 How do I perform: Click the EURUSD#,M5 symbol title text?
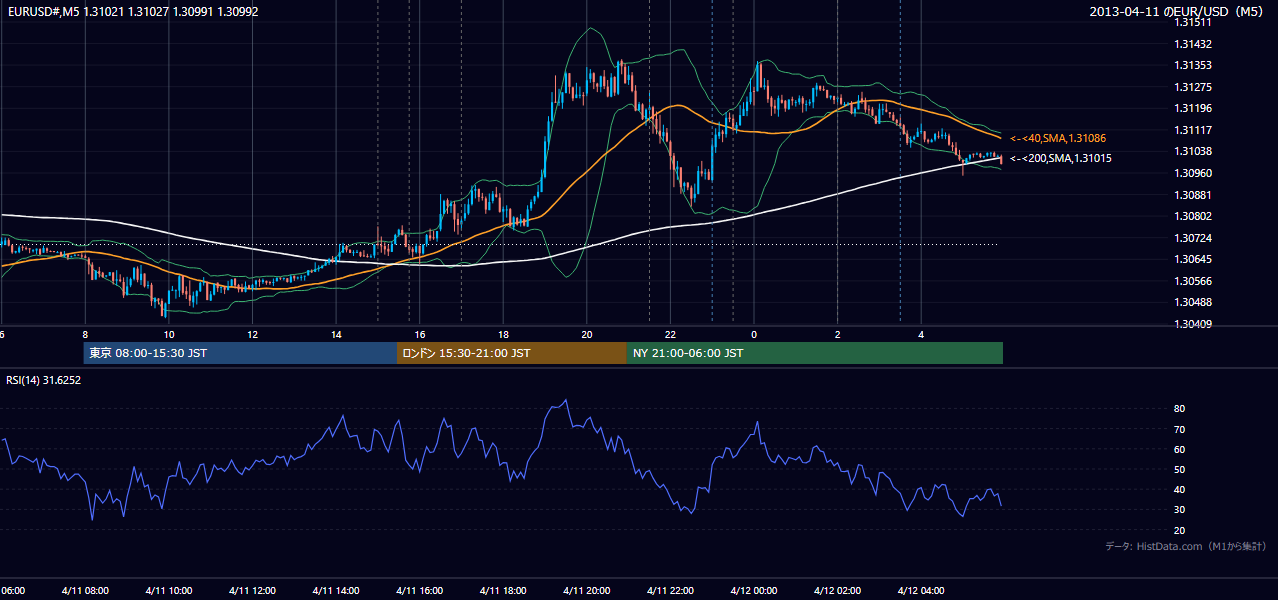pyautogui.click(x=44, y=12)
